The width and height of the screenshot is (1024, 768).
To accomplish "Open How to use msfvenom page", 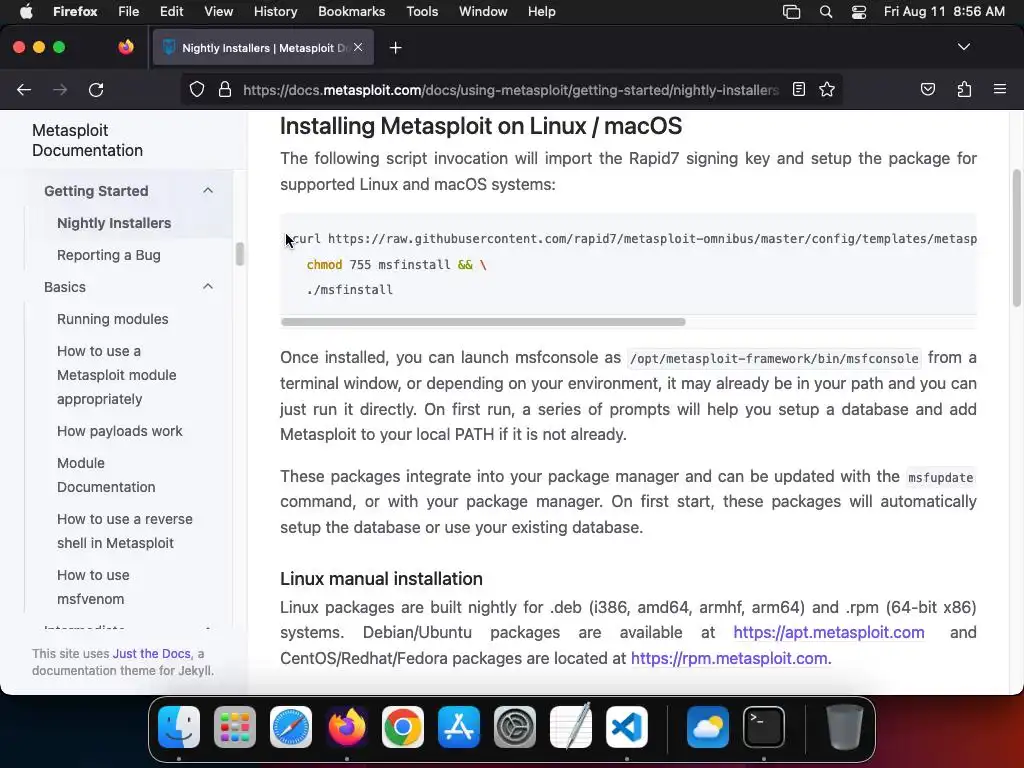I will tap(93, 587).
